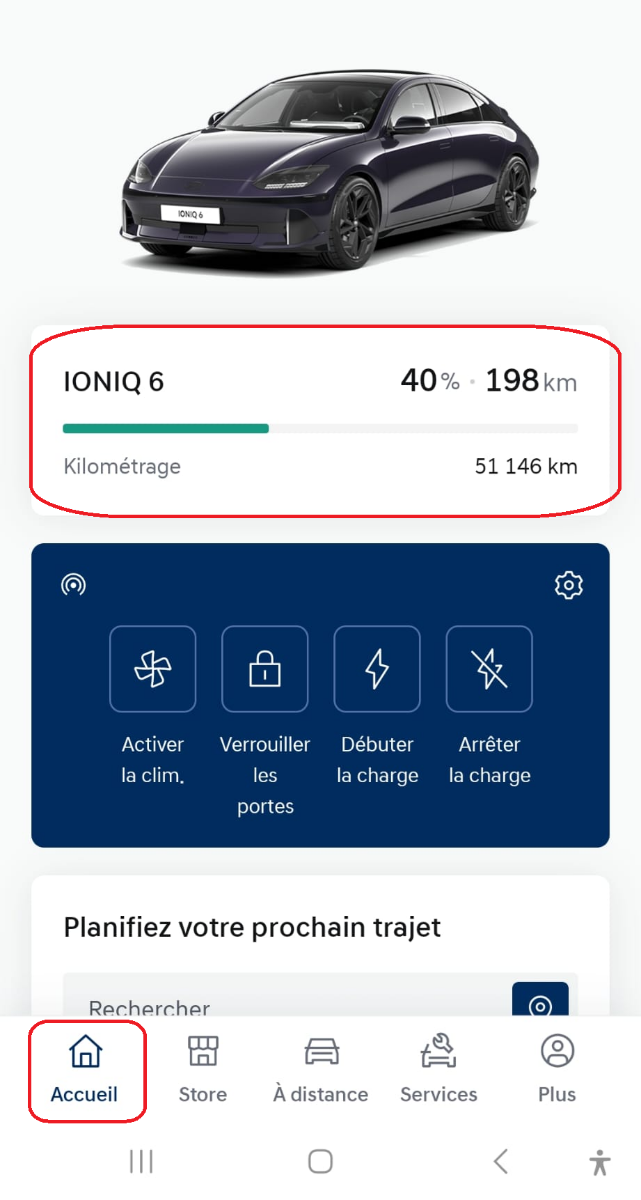Open the Services tab
Screen dimensions: 641x1200
(x=438, y=1069)
